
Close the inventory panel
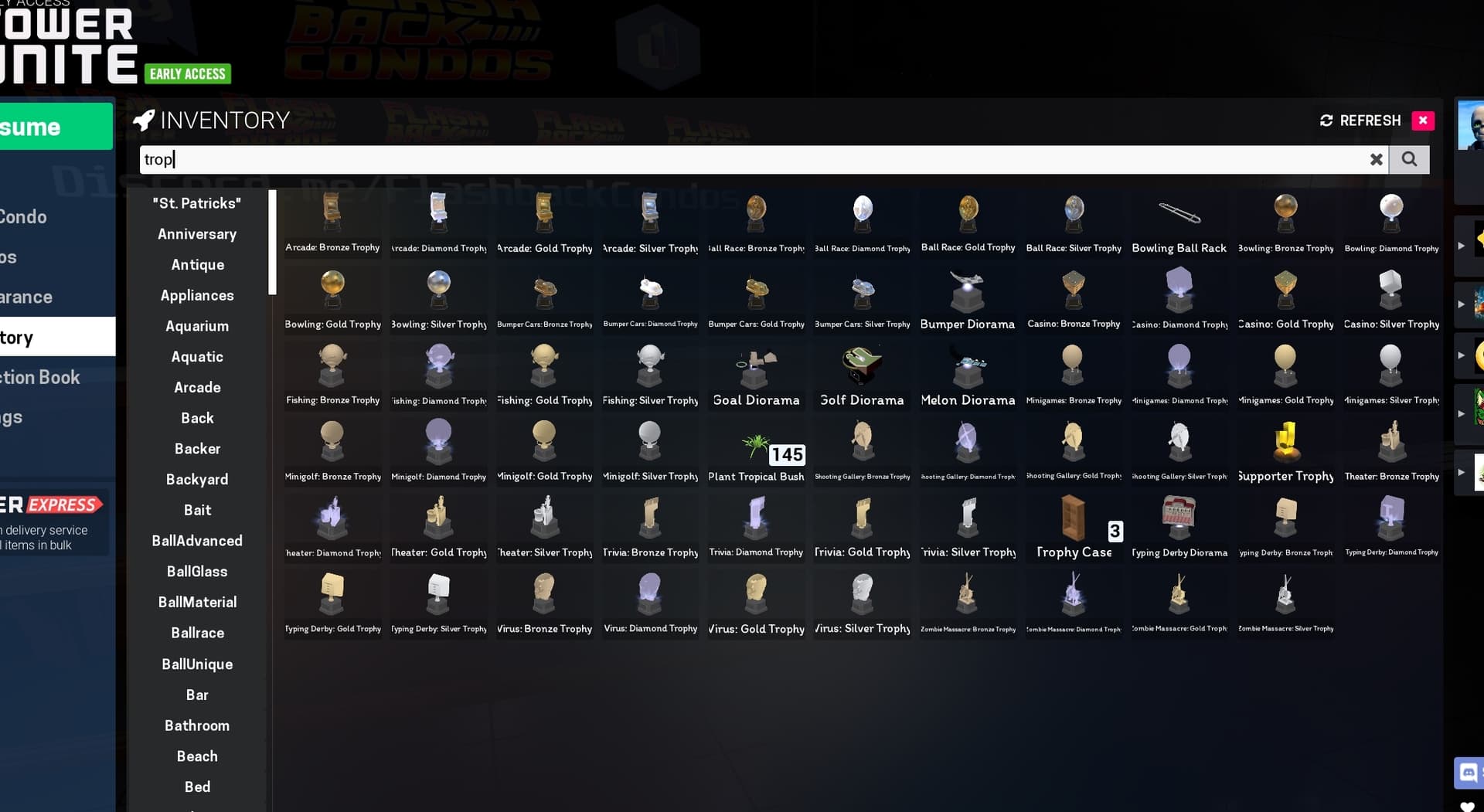[1422, 121]
